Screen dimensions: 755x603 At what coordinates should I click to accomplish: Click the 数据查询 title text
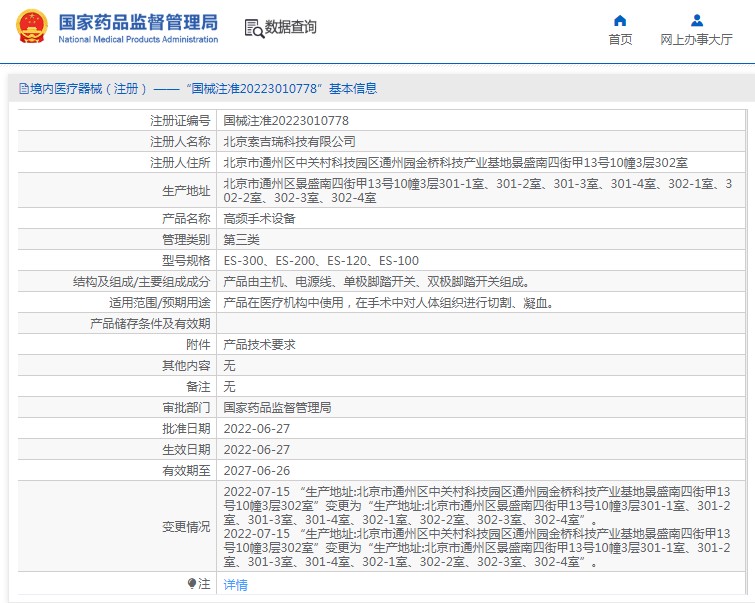(291, 28)
